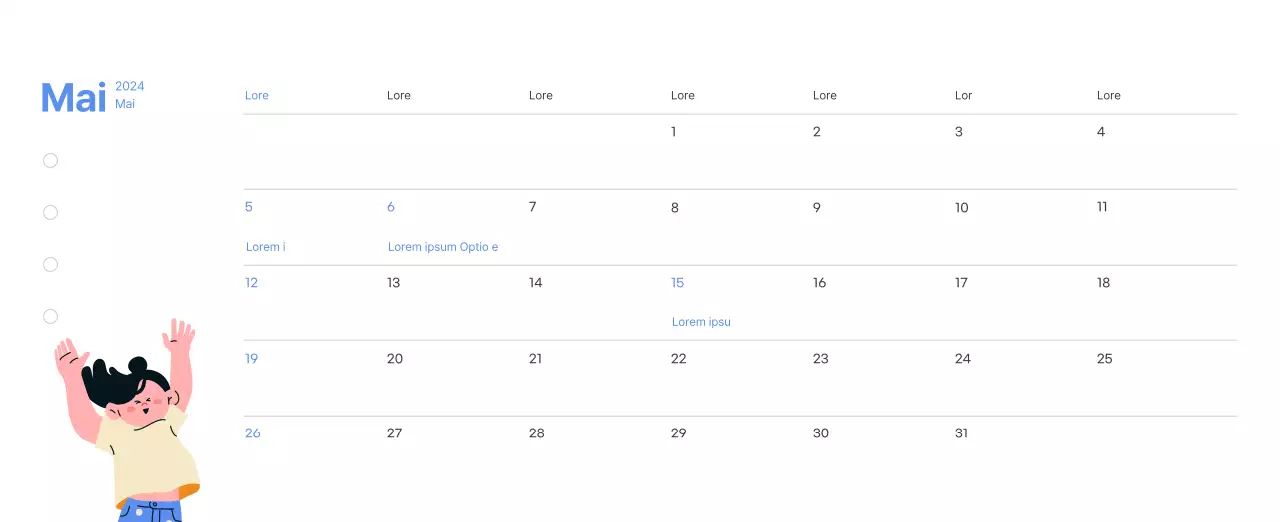
Task: Choose date 22 in the calendar grid
Action: (x=679, y=358)
